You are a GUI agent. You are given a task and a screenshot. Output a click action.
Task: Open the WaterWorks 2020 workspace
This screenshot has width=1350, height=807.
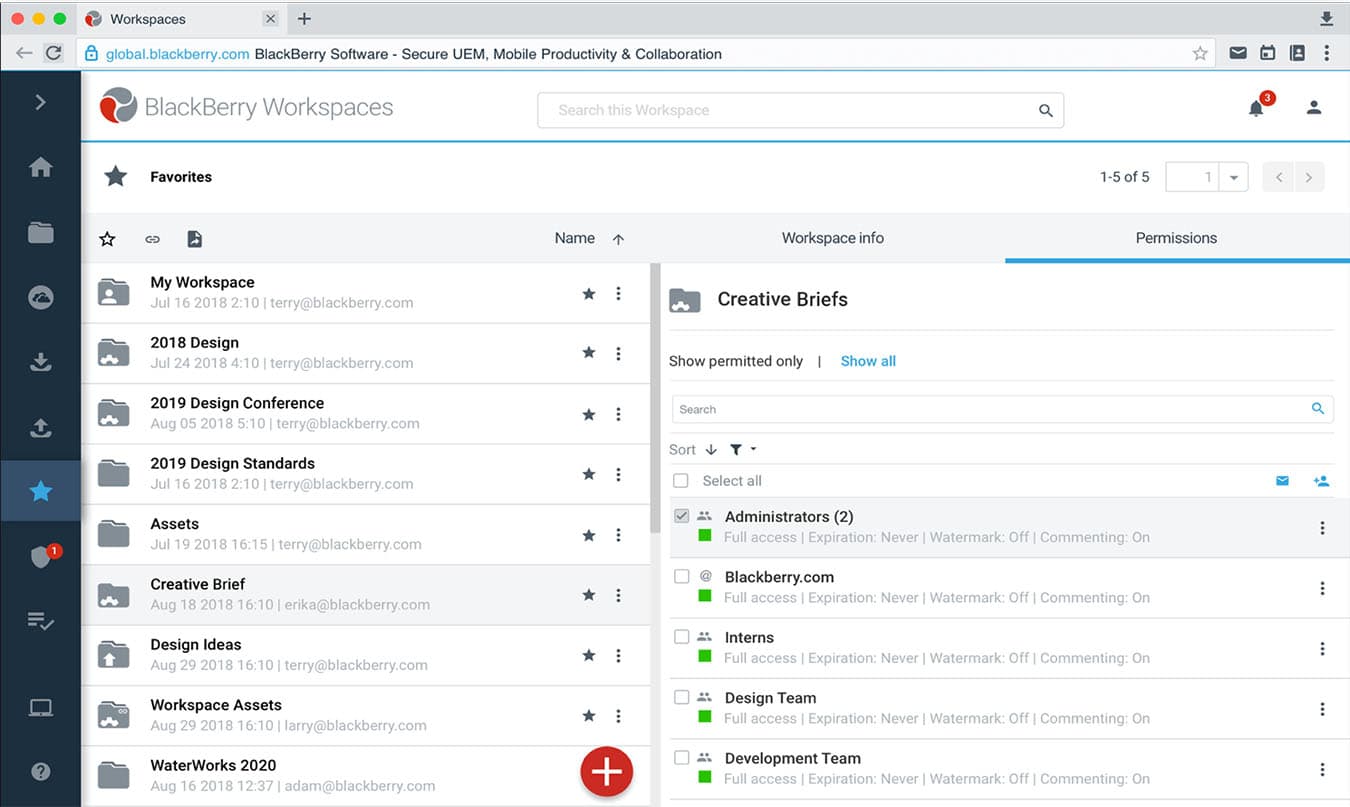click(x=365, y=775)
